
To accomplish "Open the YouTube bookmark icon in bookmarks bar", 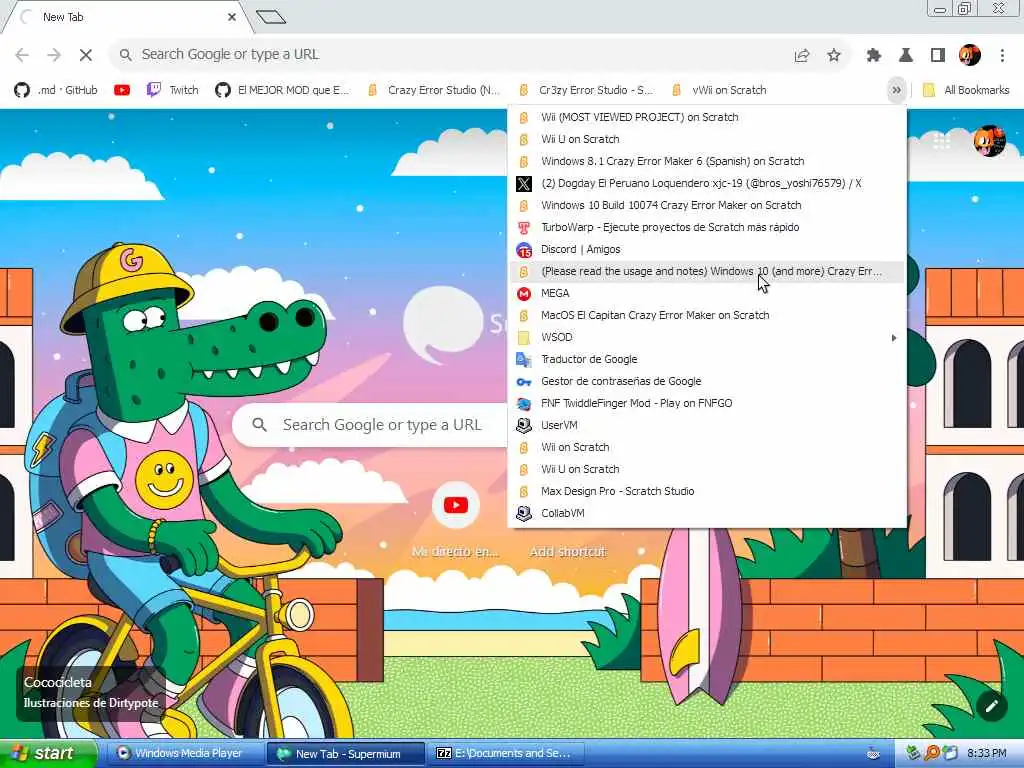I will (x=122, y=90).
